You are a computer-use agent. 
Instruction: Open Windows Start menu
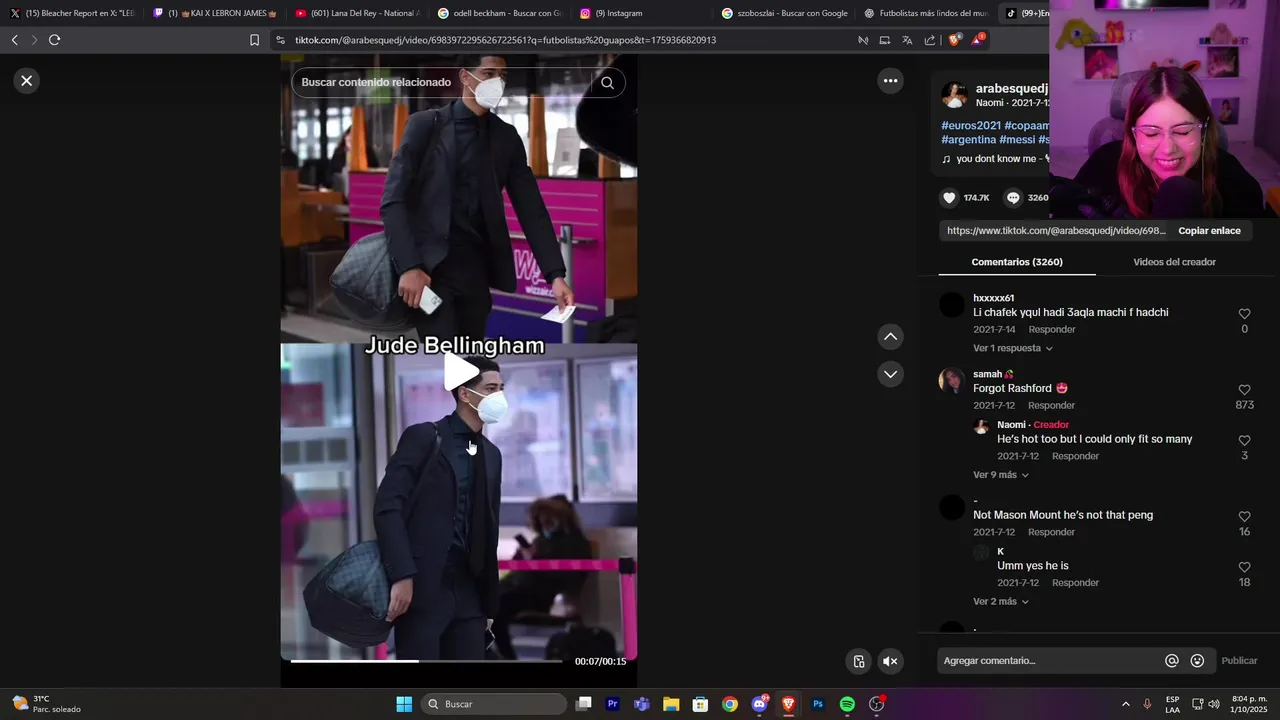(404, 704)
